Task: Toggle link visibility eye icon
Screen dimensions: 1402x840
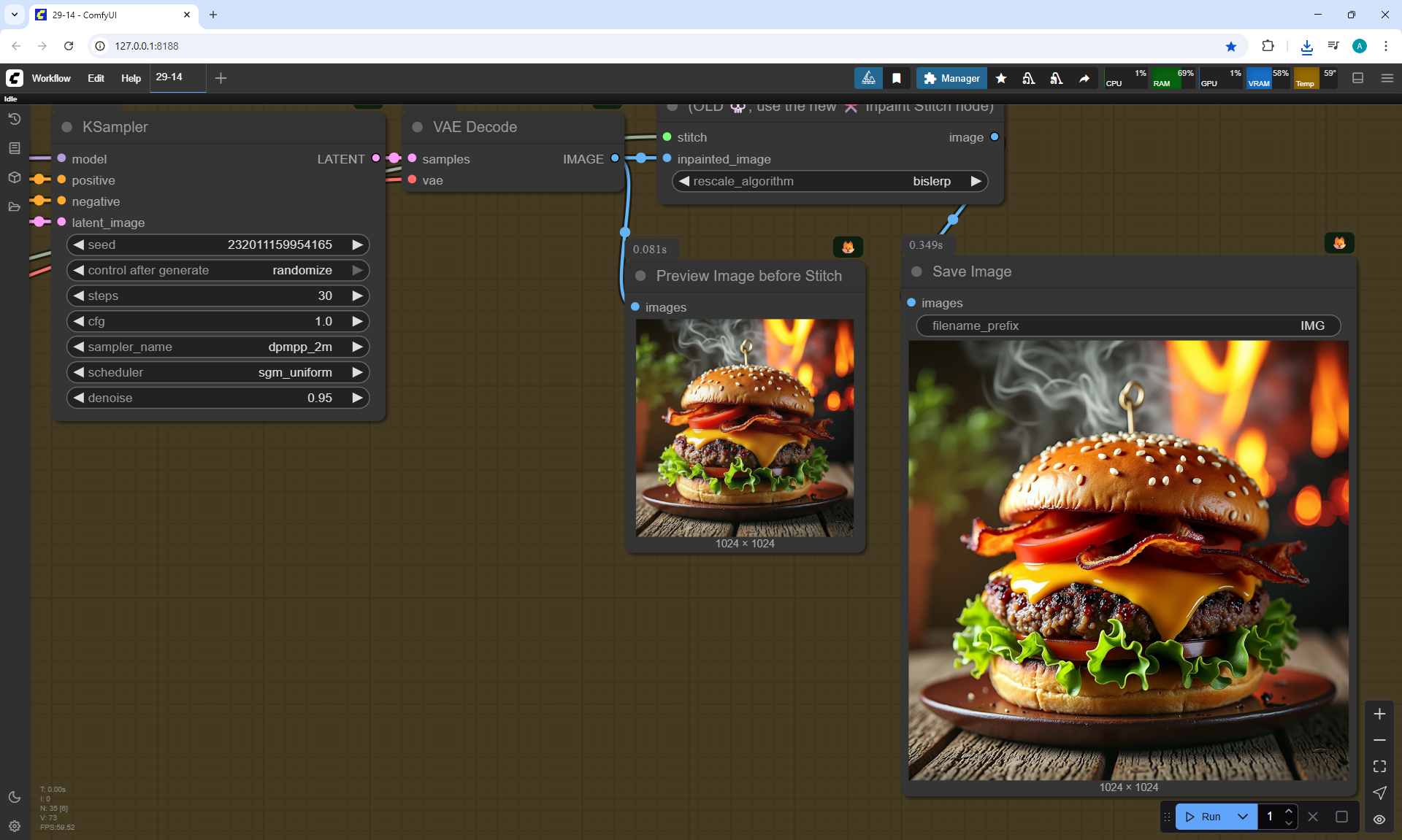Action: click(x=1379, y=820)
